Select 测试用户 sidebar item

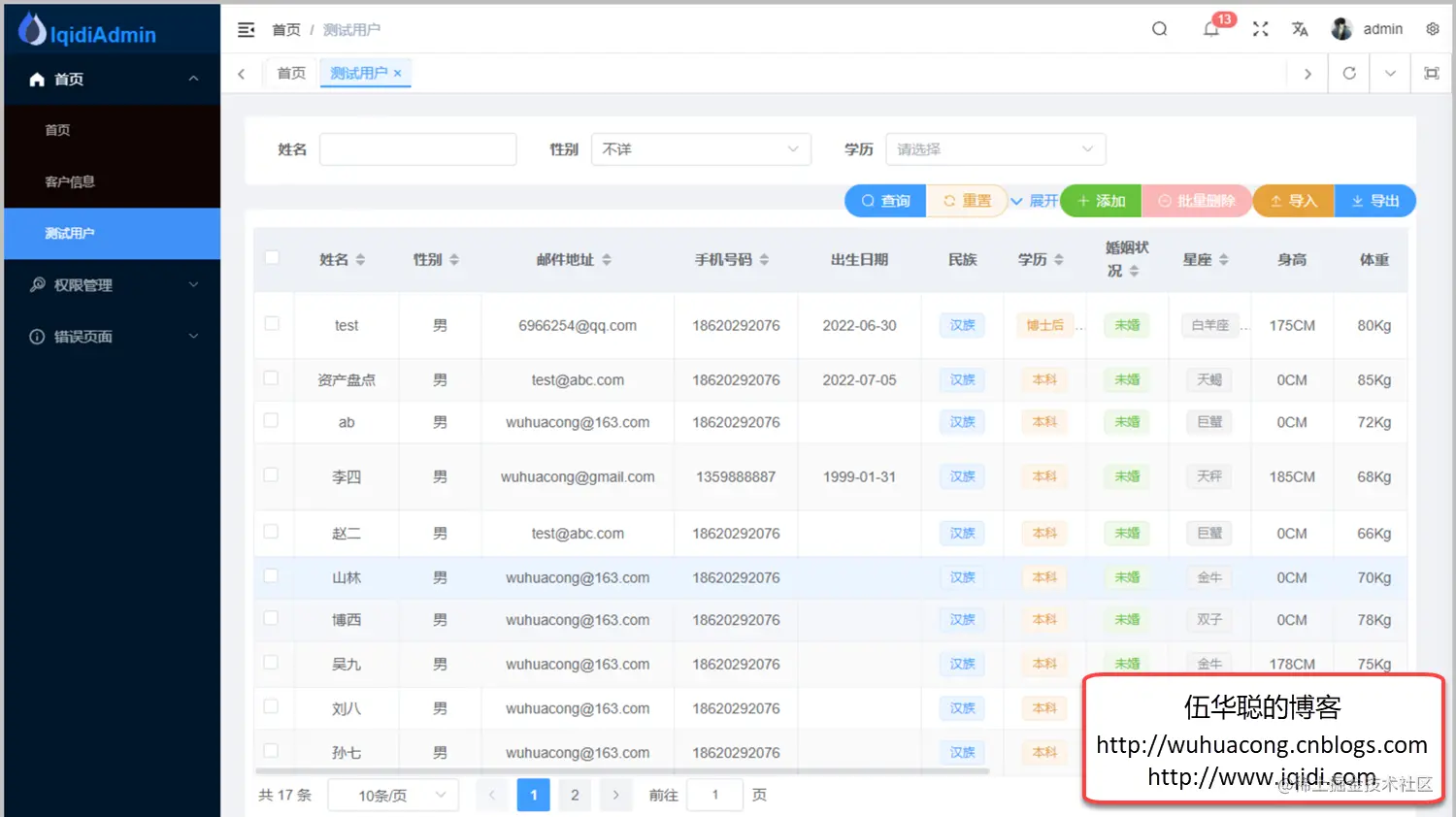coord(112,233)
